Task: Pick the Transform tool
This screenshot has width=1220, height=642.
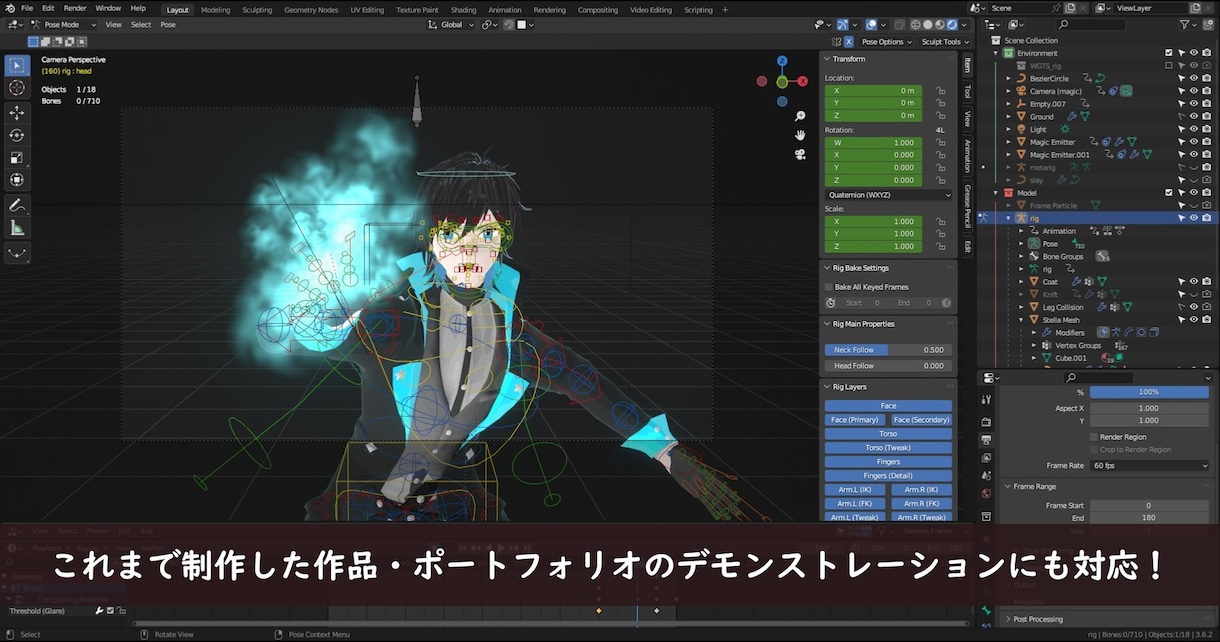Action: [x=17, y=180]
